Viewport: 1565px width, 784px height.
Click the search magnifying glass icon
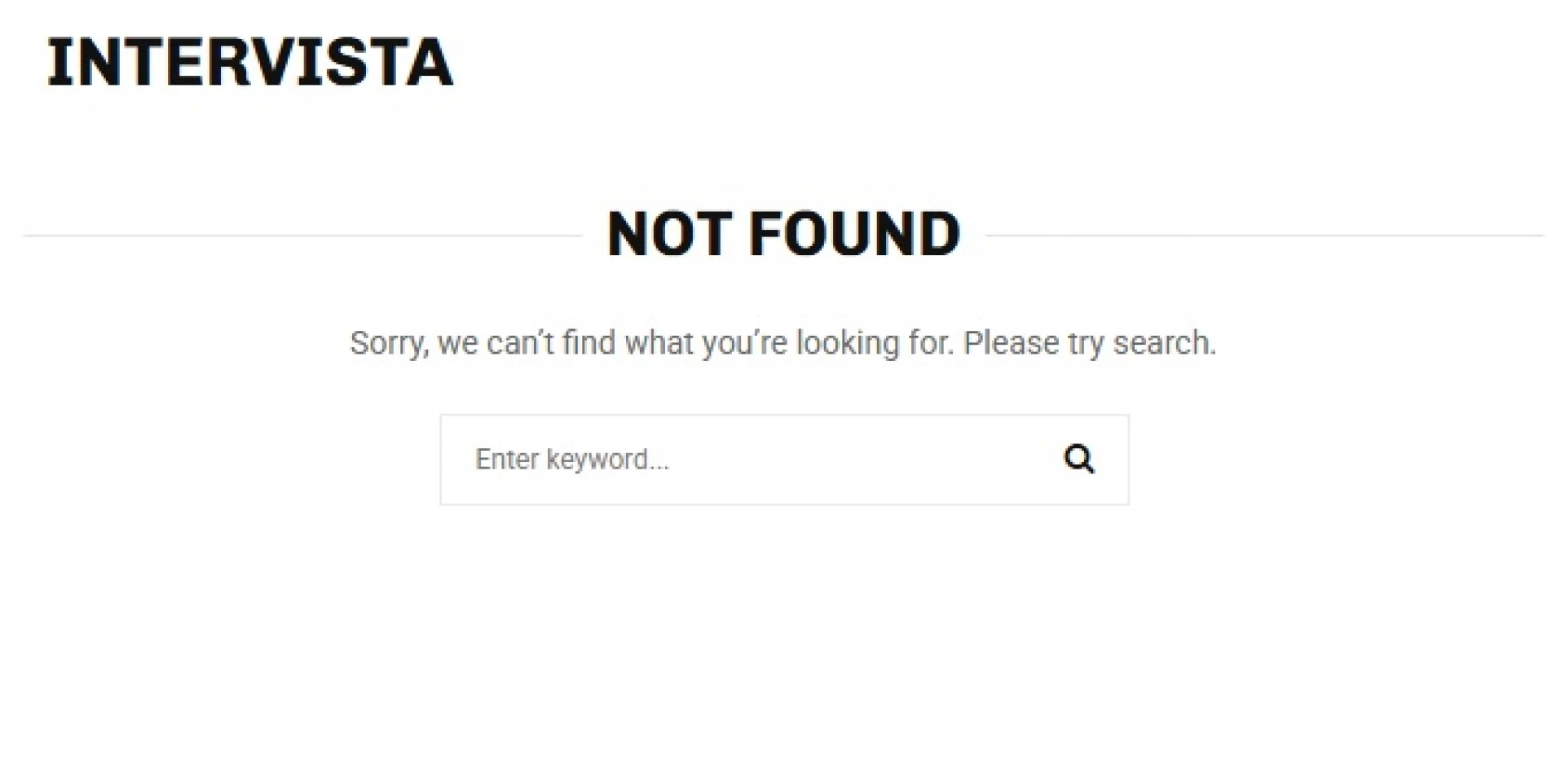(1078, 459)
